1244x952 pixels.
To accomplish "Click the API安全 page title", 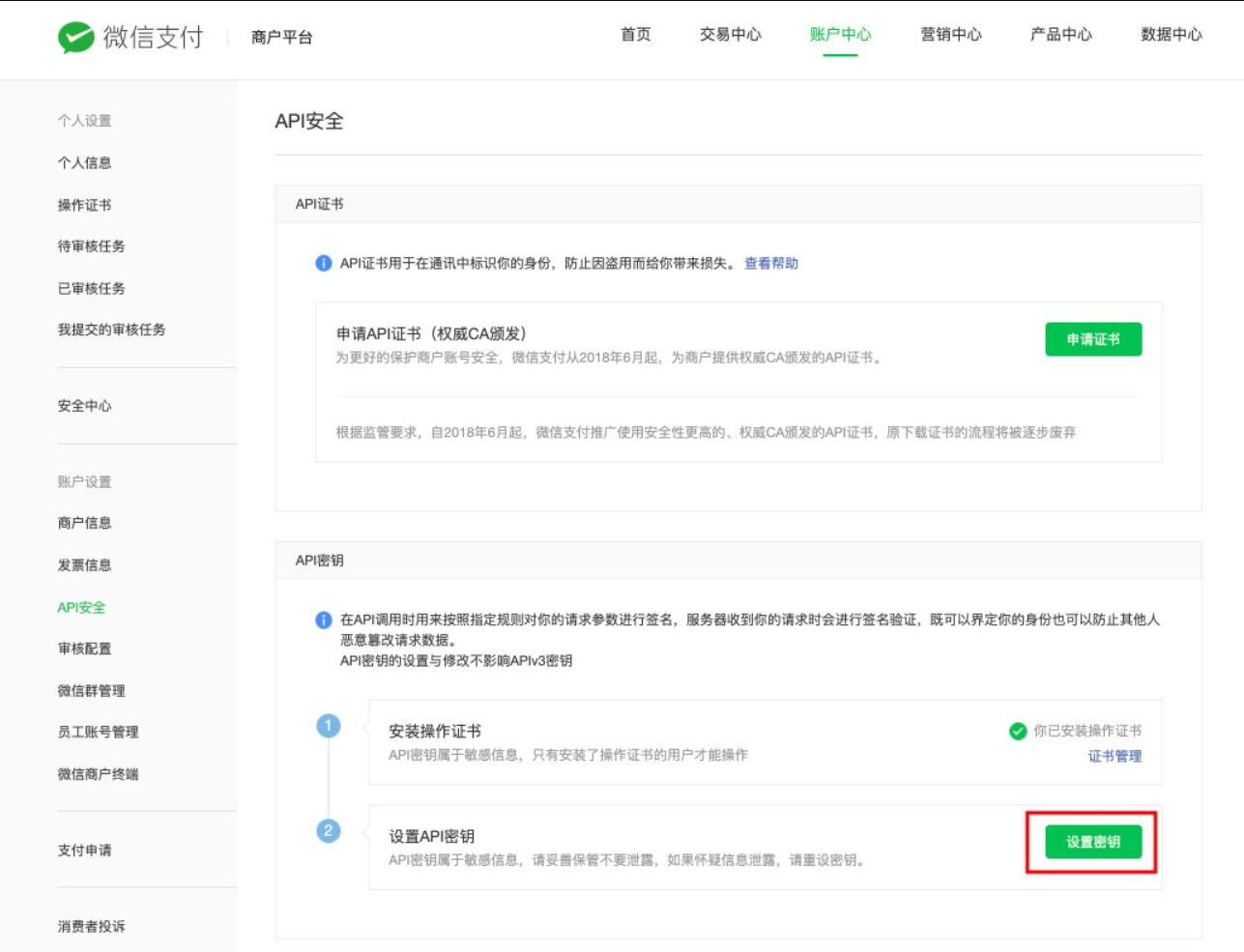I will click(309, 121).
